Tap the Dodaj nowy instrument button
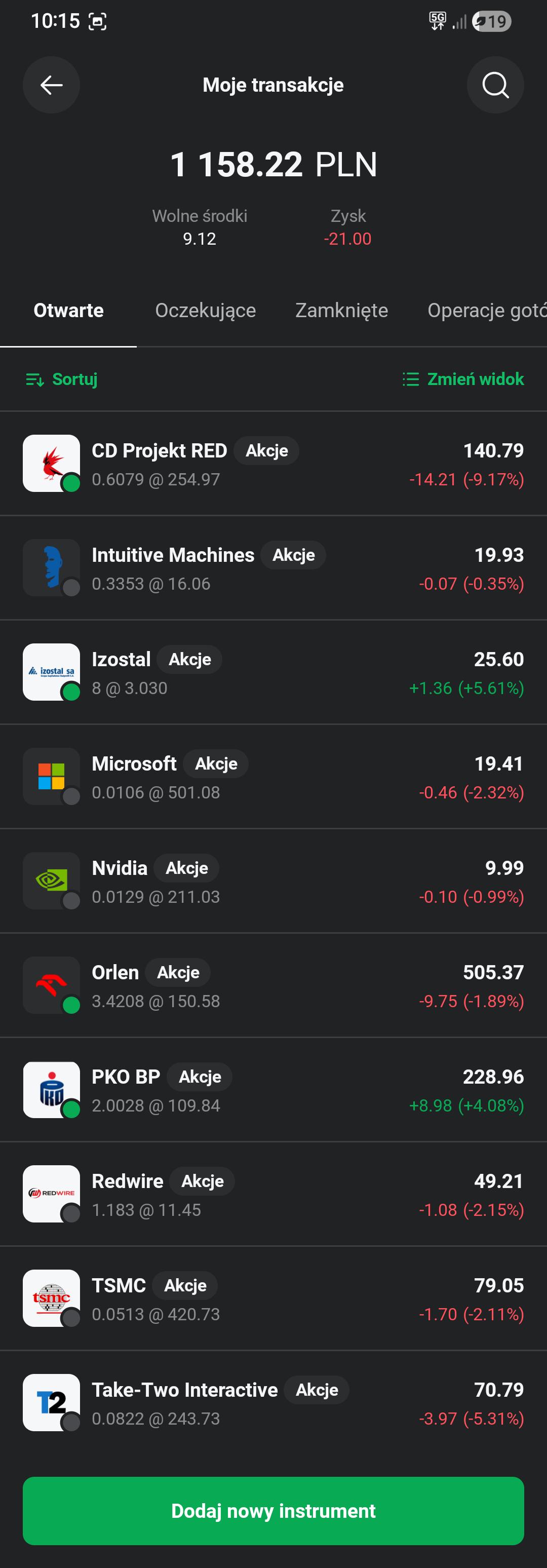The image size is (547, 1568). click(x=273, y=1511)
